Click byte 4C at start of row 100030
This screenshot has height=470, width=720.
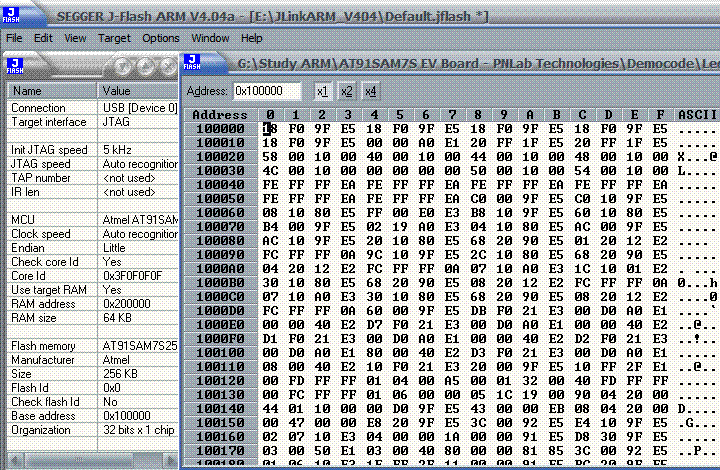pos(270,171)
